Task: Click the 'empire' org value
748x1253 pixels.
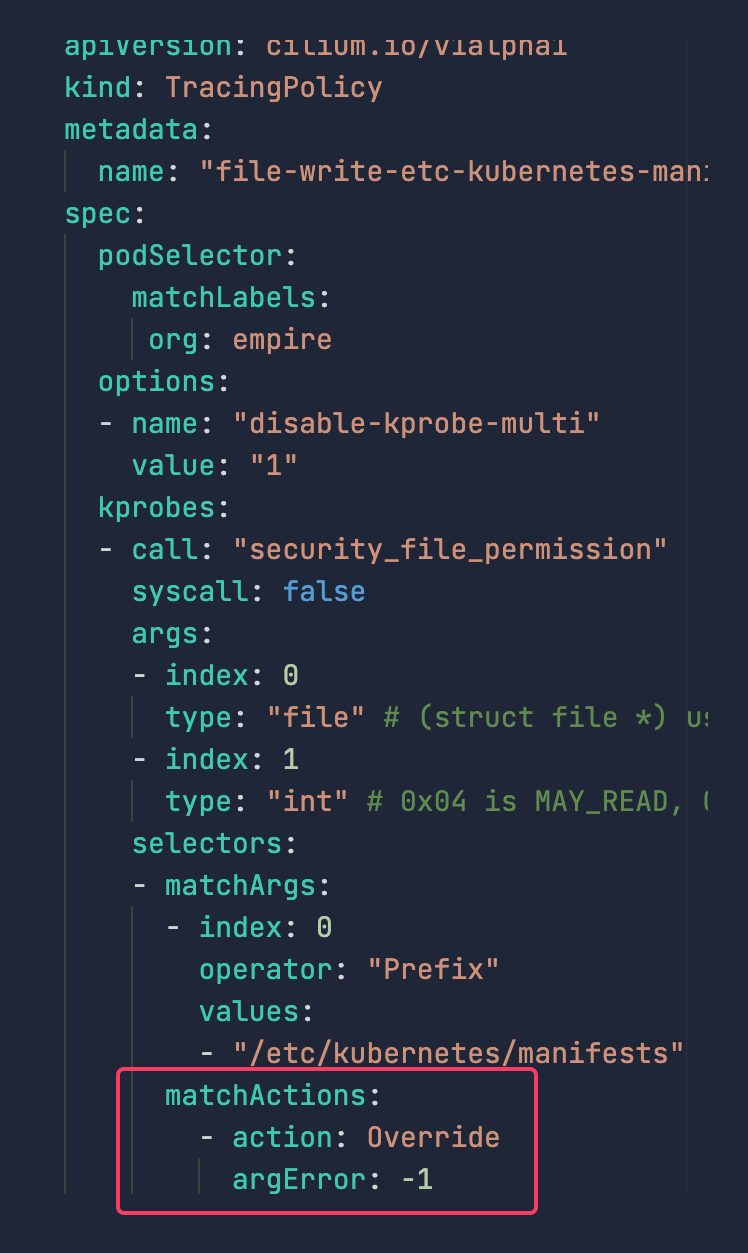Action: tap(282, 340)
